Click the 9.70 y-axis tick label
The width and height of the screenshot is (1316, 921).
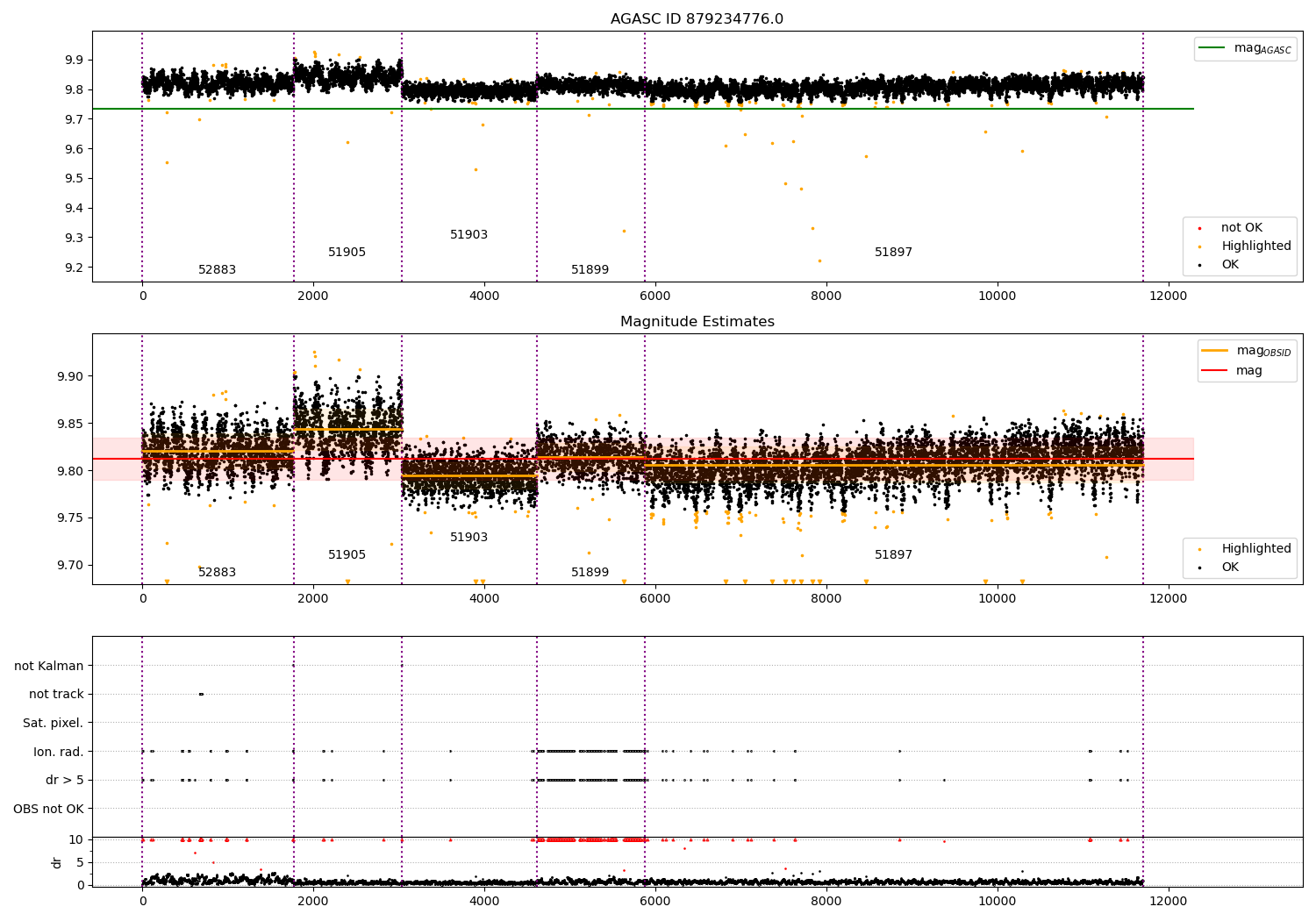pos(70,566)
